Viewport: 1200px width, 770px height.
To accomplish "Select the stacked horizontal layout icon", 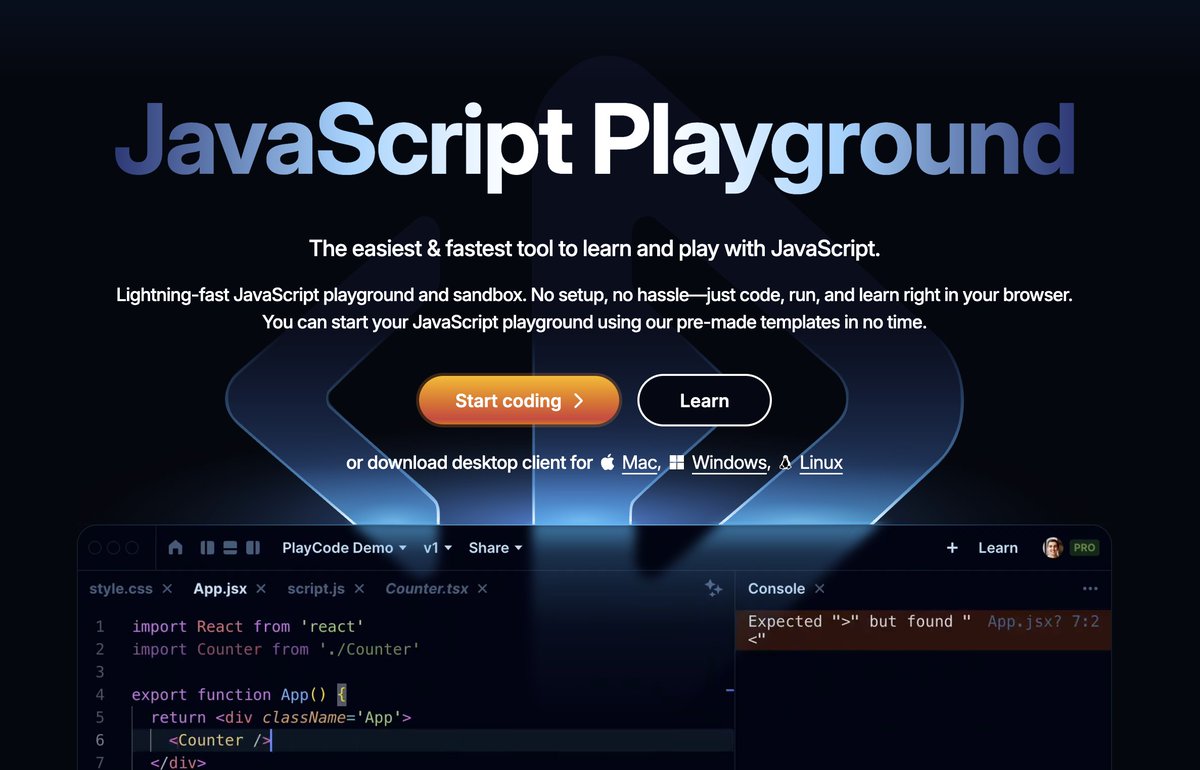I will point(230,548).
